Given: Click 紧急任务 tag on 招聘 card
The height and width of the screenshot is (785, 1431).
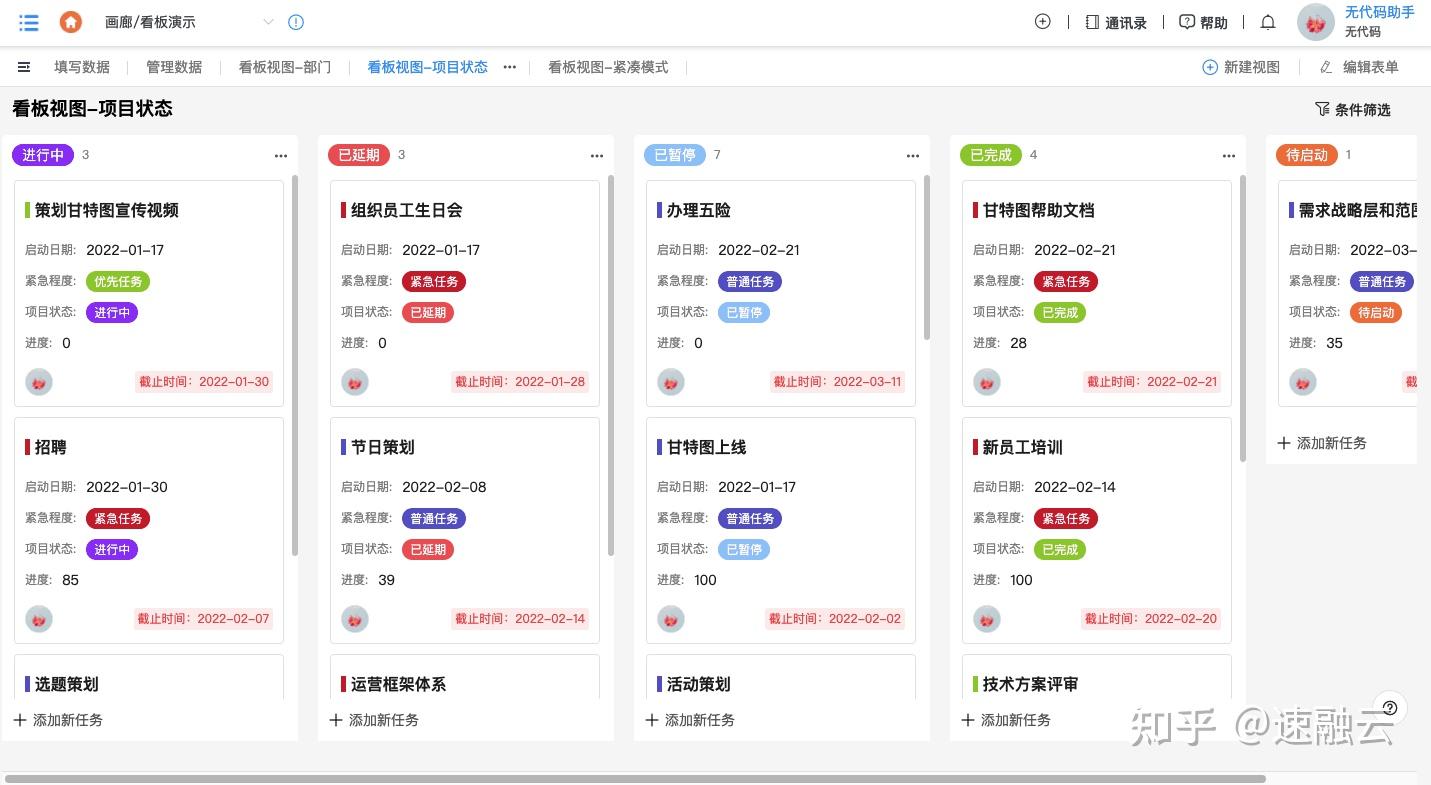Looking at the screenshot, I should coord(118,519).
